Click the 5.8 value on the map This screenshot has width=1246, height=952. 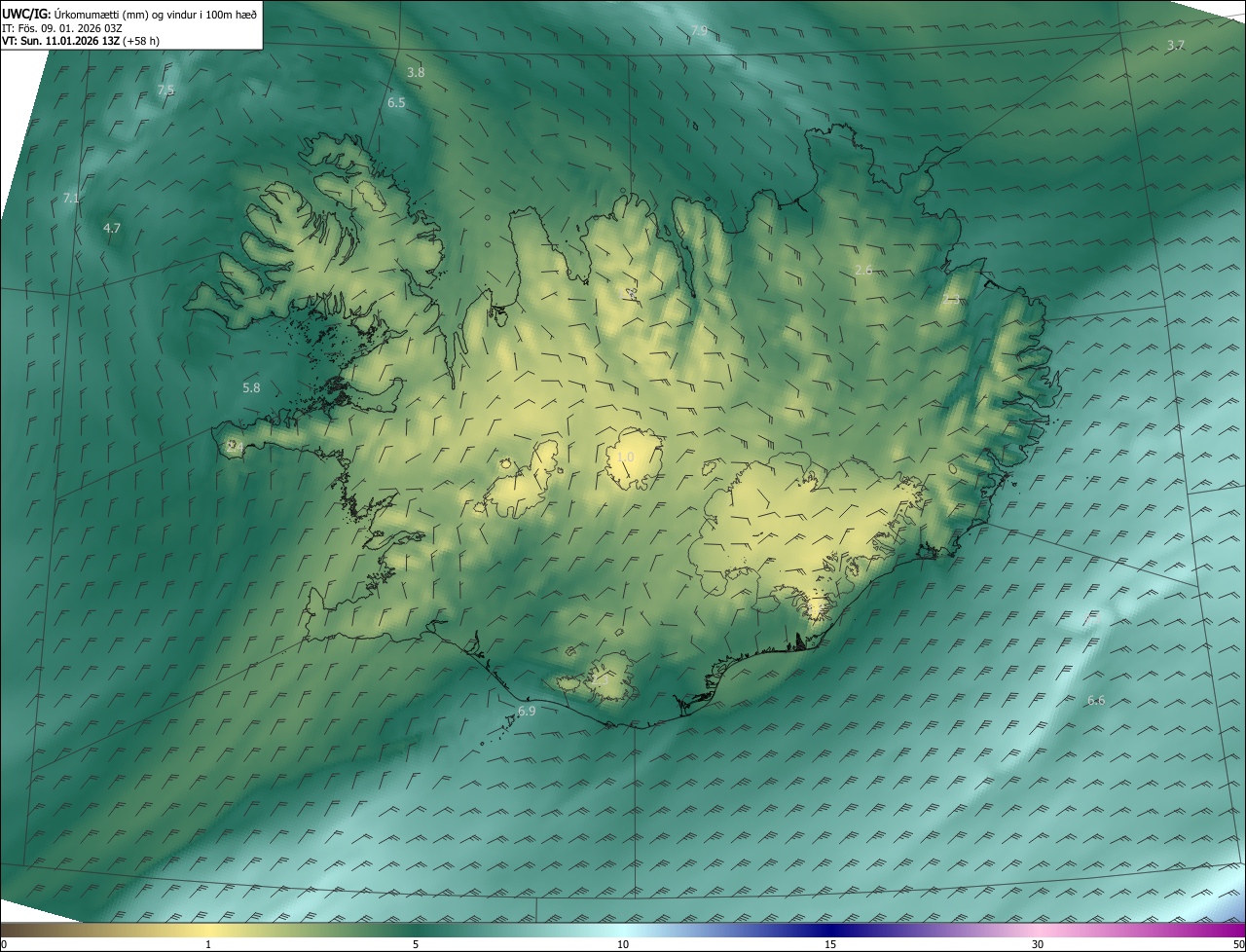coord(251,387)
